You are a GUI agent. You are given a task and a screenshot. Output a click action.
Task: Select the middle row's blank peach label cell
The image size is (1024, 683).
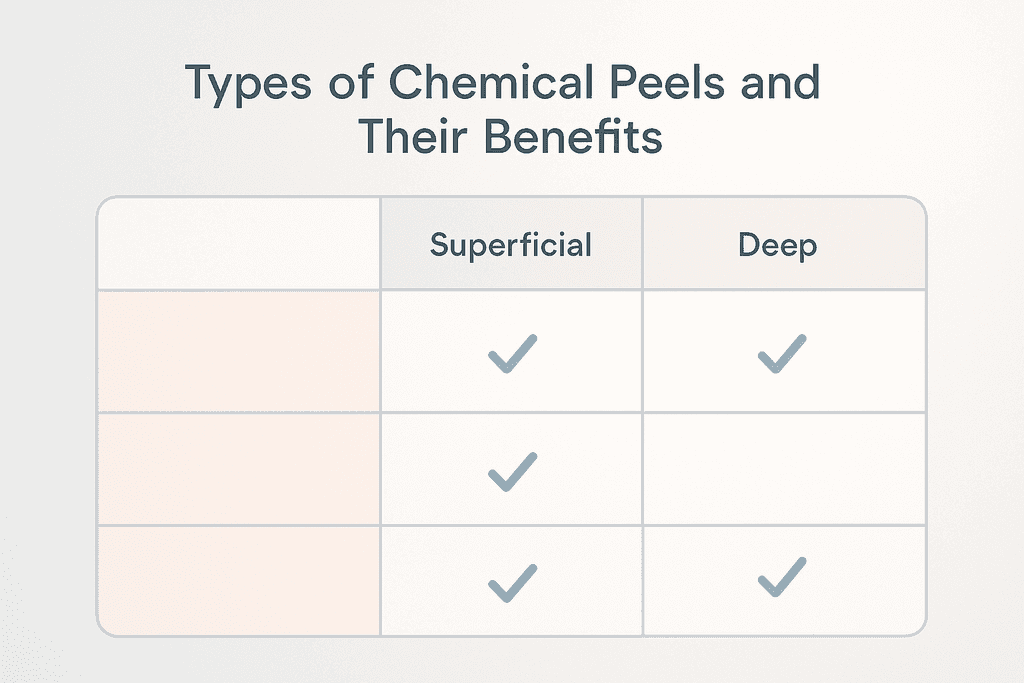pyautogui.click(x=239, y=468)
